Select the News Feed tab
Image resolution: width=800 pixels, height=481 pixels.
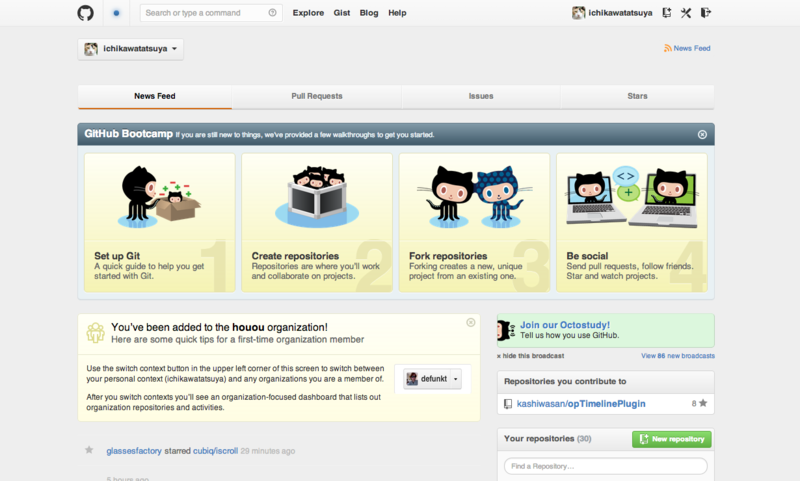pos(155,96)
